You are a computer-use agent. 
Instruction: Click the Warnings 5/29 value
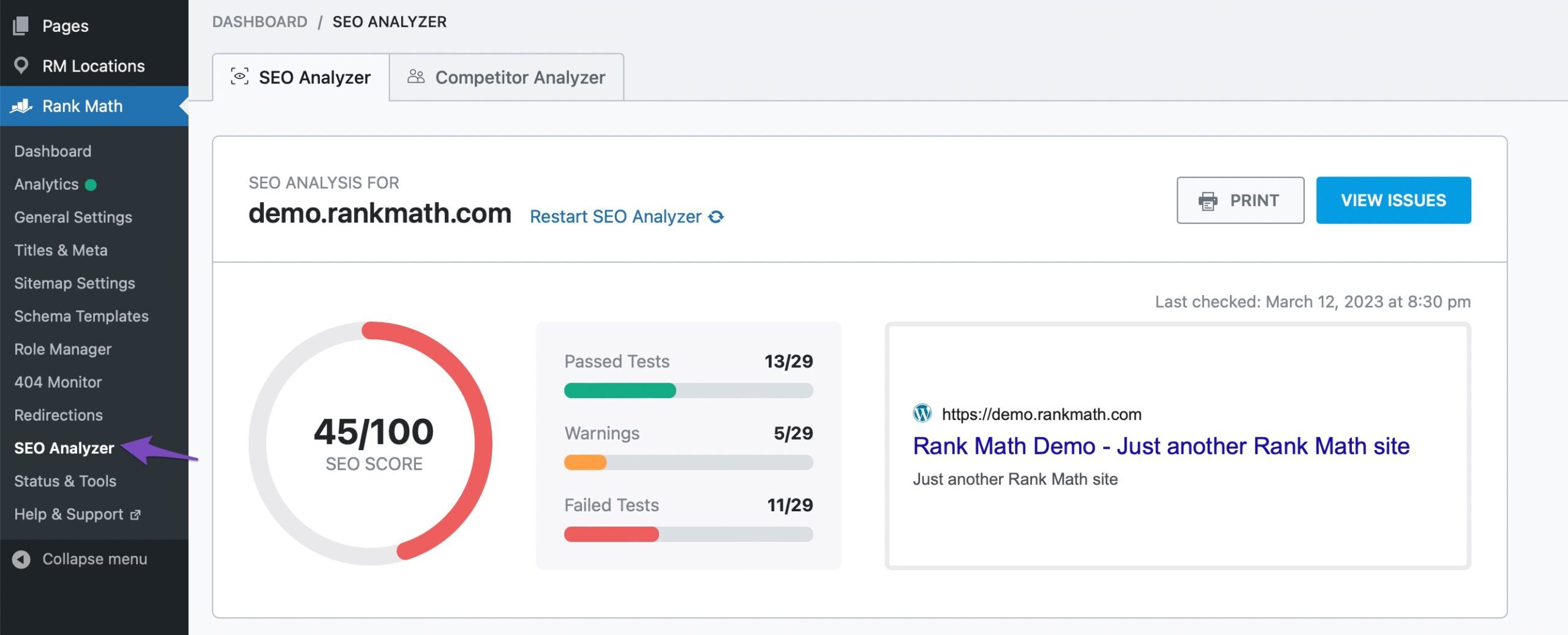tap(793, 434)
